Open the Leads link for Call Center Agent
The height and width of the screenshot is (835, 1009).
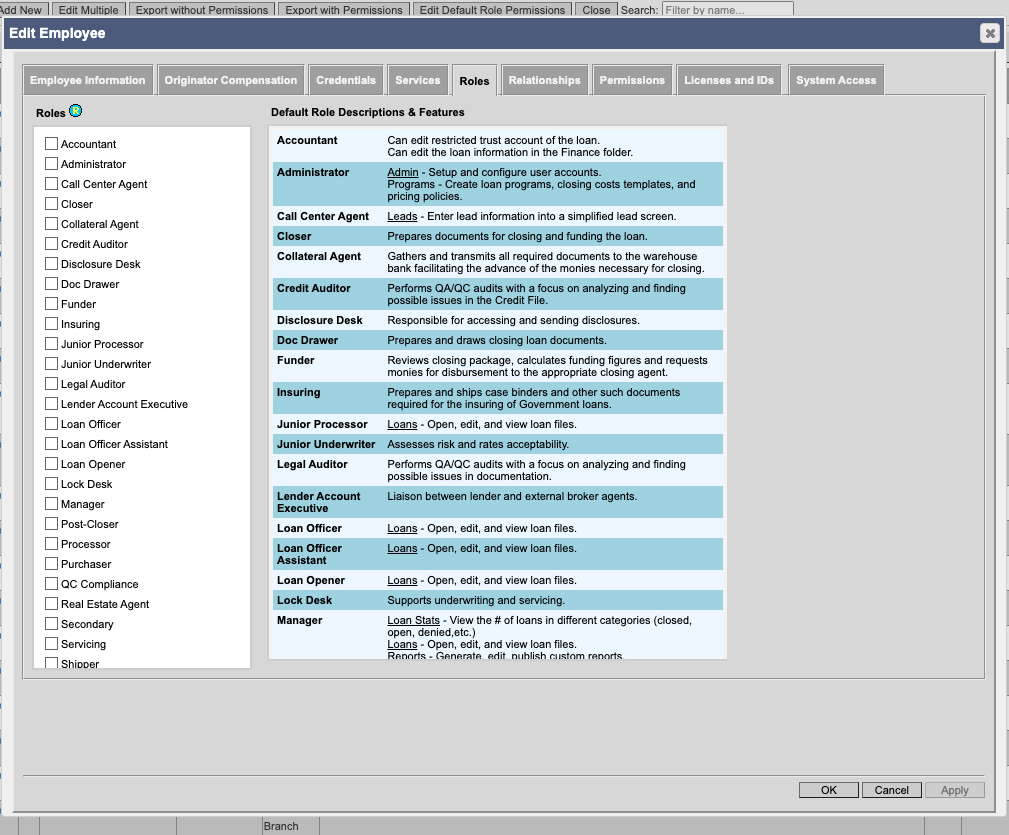coord(402,216)
